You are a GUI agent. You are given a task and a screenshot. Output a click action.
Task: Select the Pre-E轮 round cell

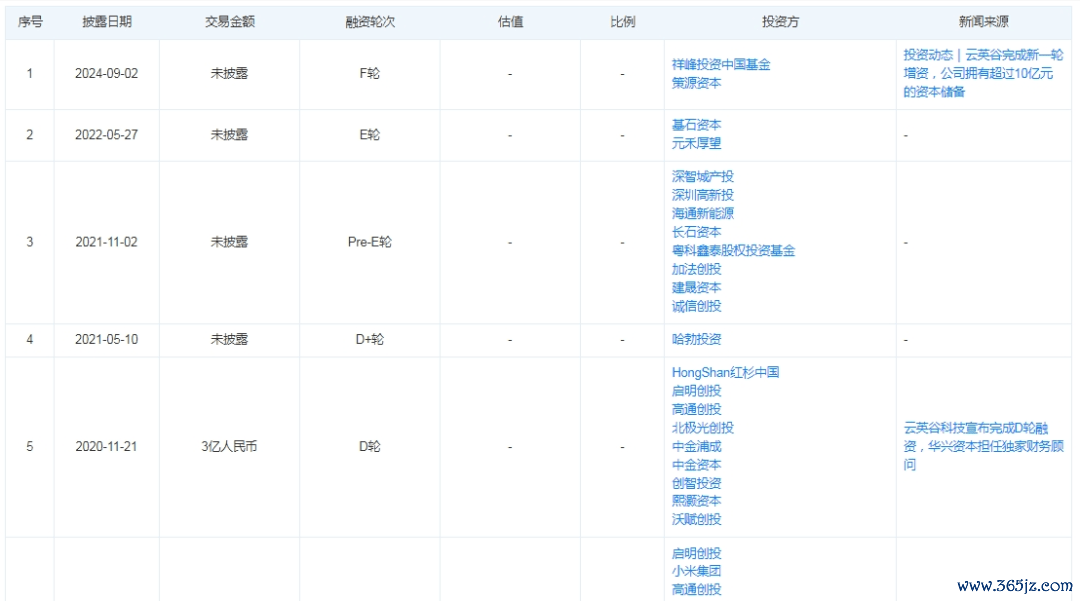(x=370, y=242)
